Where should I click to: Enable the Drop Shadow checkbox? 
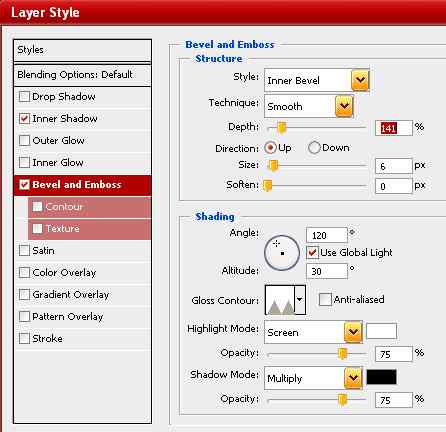tap(24, 97)
